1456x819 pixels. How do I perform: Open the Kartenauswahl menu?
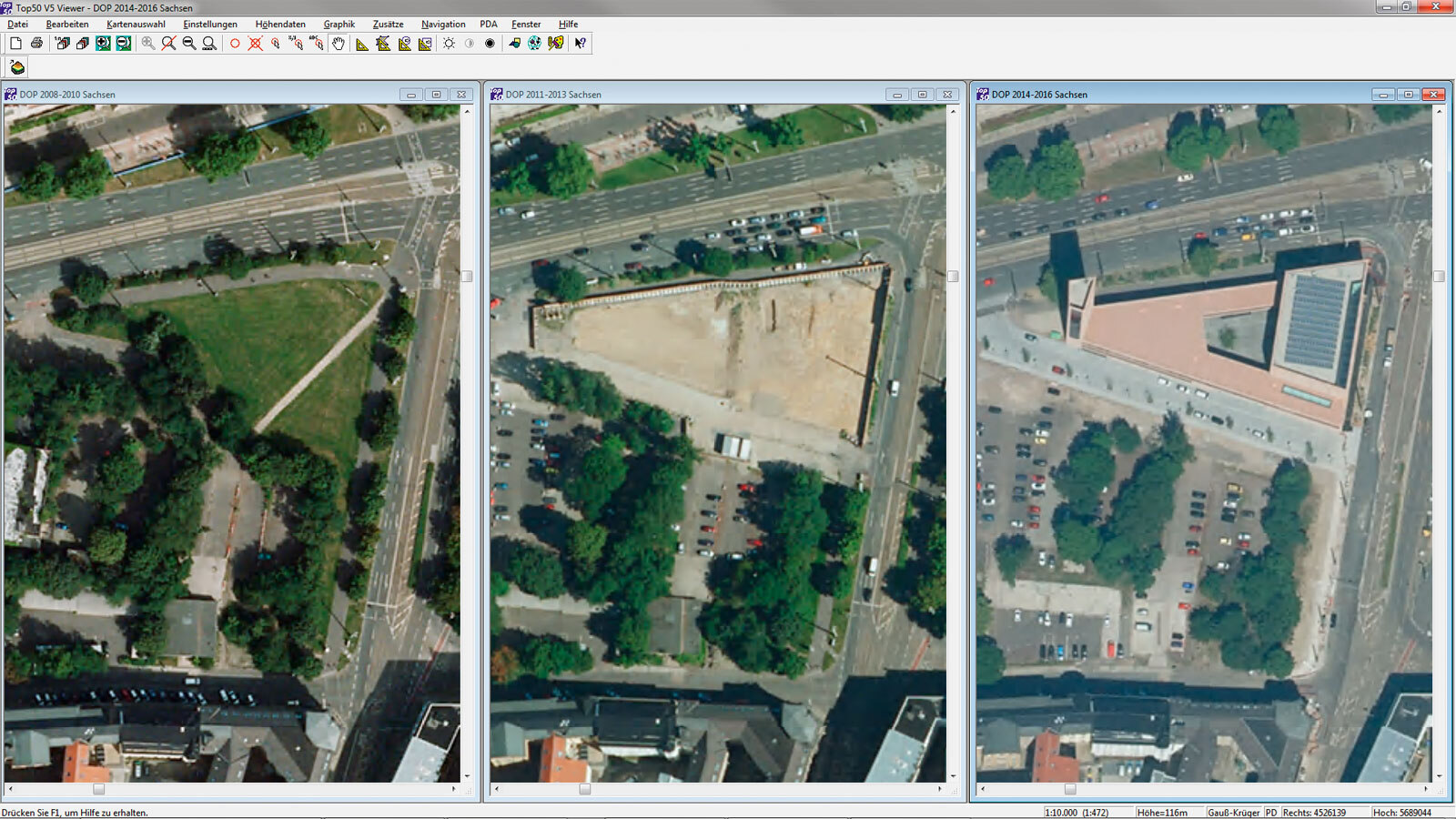[x=136, y=24]
